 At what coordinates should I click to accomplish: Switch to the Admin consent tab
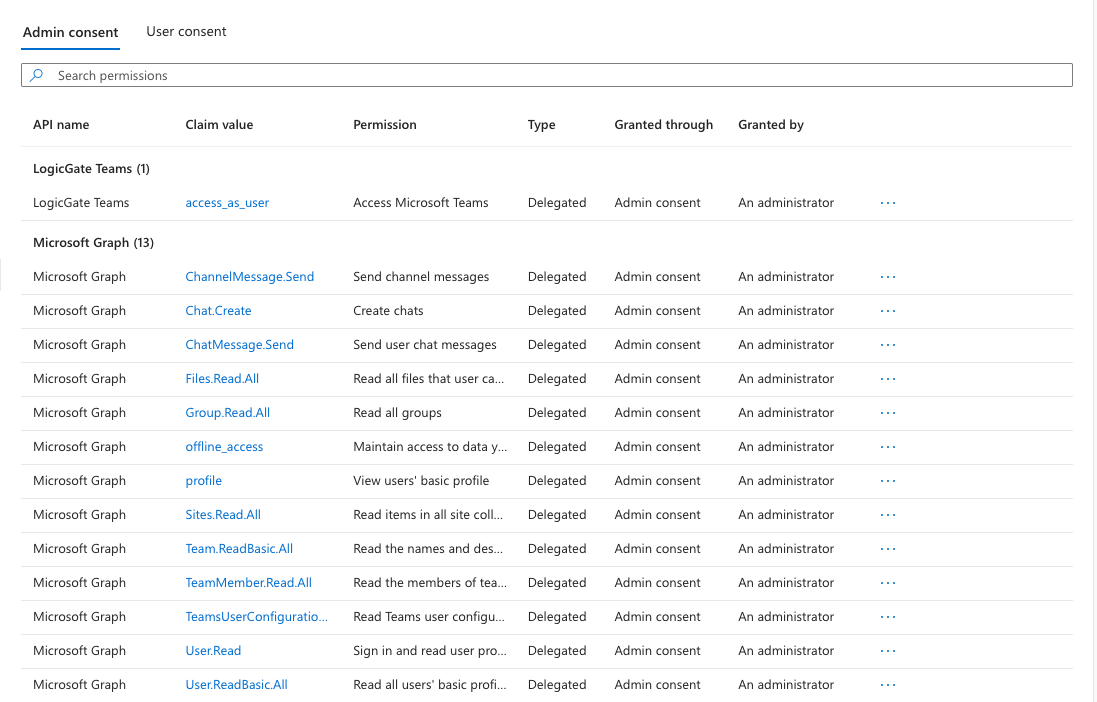click(71, 32)
